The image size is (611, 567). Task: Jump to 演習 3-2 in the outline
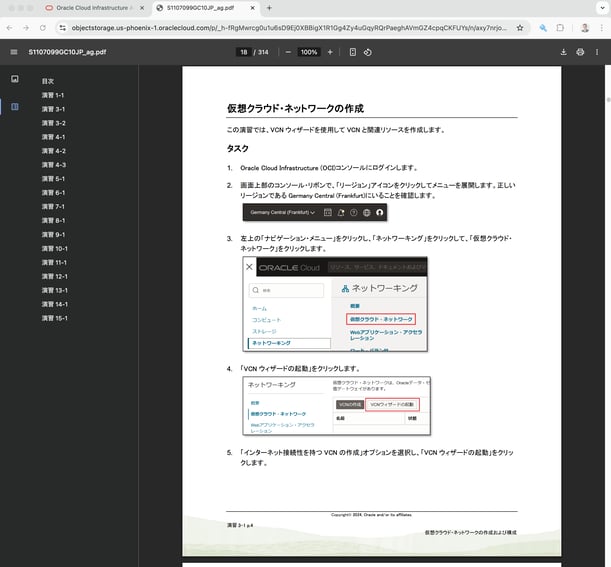coord(54,123)
